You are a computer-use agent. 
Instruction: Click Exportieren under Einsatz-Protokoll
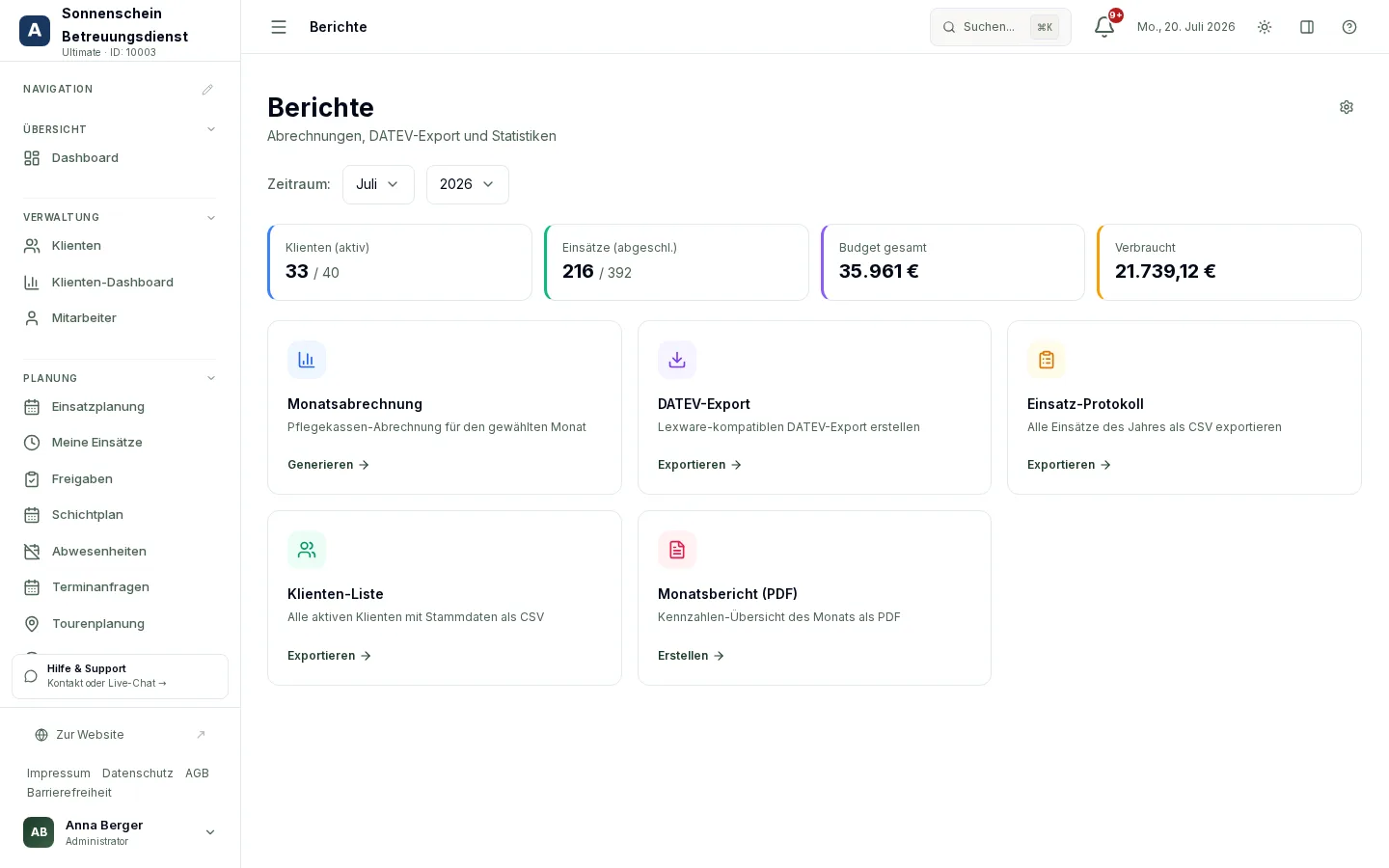[1069, 465]
